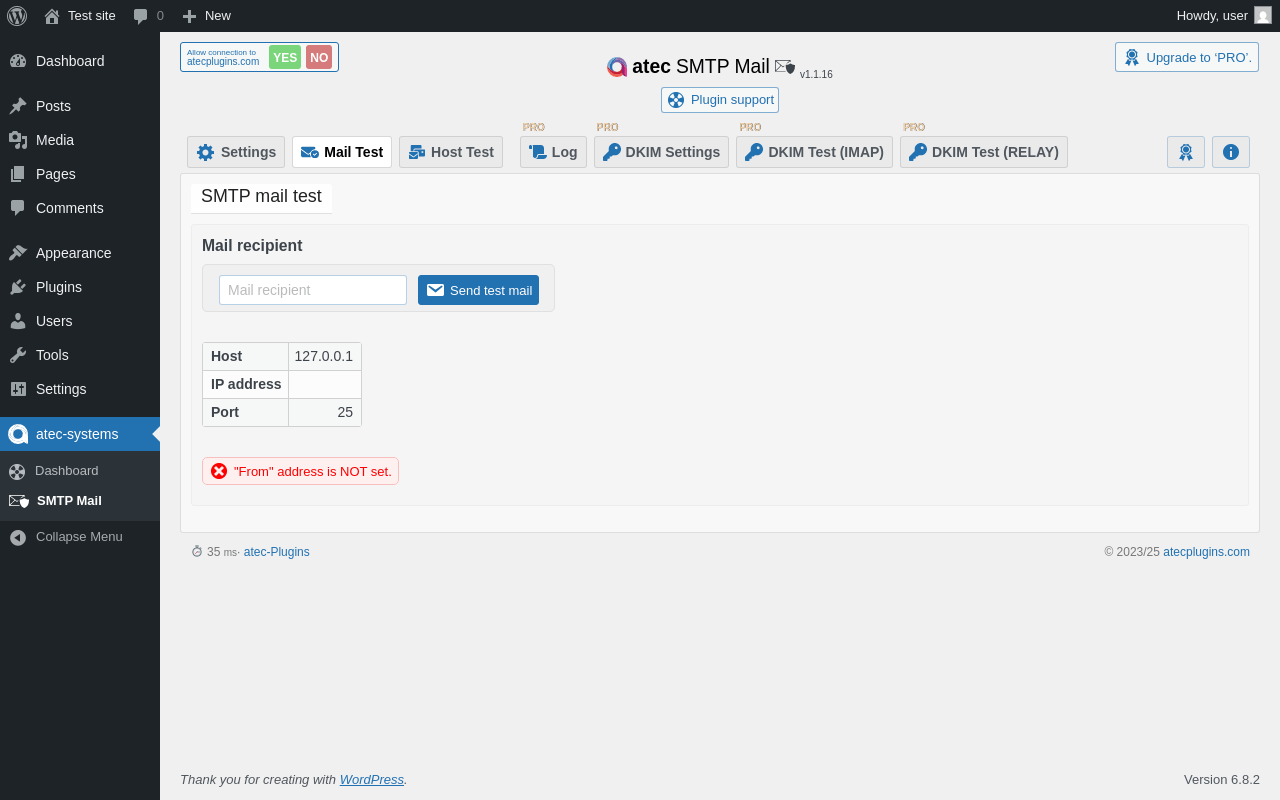Image resolution: width=1280 pixels, height=800 pixels.
Task: Open atecplugins.com copyright footer link
Action: (x=1206, y=552)
